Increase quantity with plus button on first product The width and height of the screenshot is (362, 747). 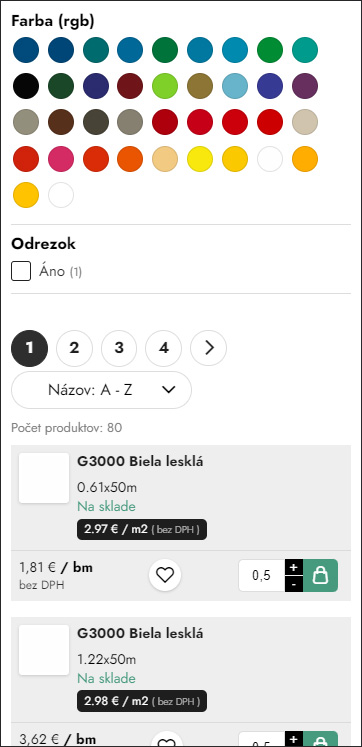(294, 567)
